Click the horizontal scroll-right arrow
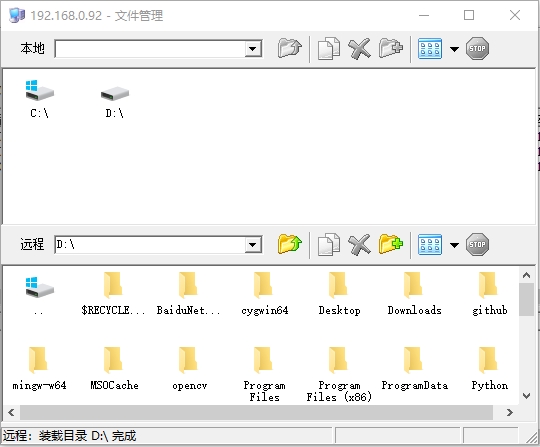Image resolution: width=540 pixels, height=447 pixels. pos(510,412)
